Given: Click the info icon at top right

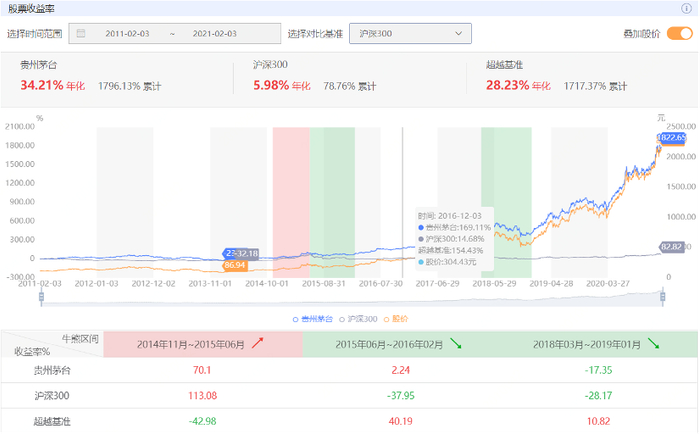Looking at the screenshot, I should [x=686, y=8].
